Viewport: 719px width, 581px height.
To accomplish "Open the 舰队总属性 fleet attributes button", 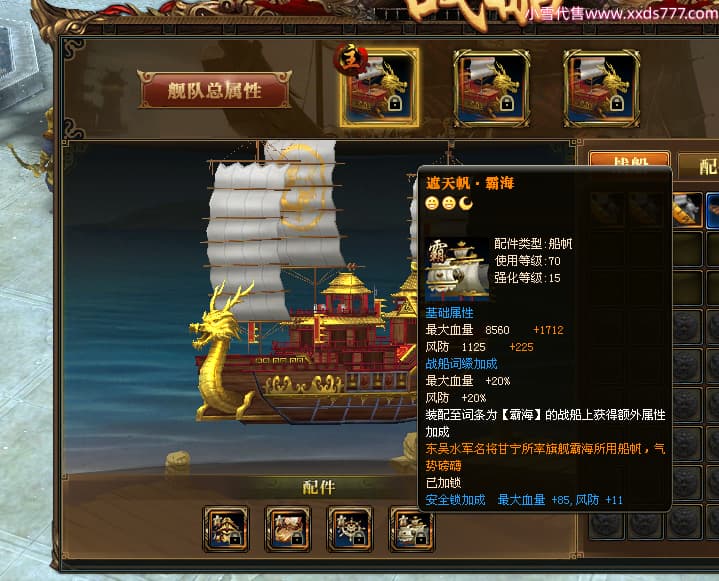I will (215, 89).
